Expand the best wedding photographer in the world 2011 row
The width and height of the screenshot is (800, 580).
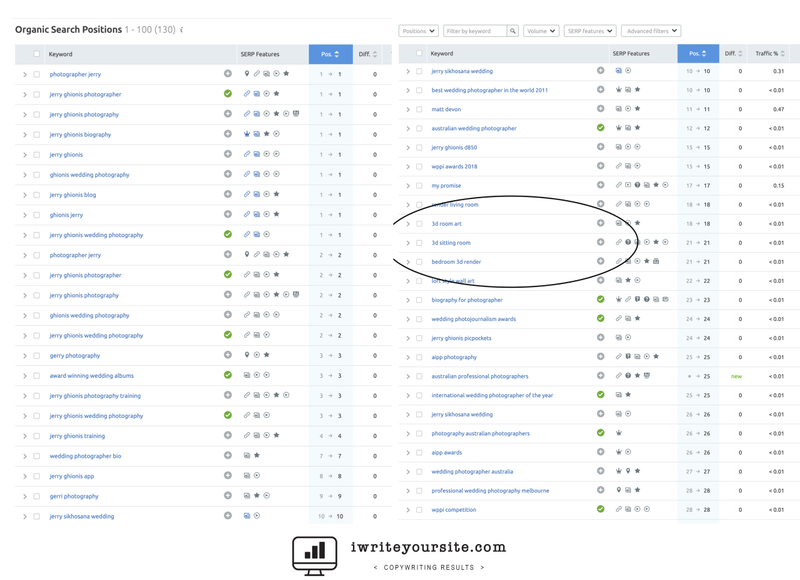pyautogui.click(x=408, y=90)
